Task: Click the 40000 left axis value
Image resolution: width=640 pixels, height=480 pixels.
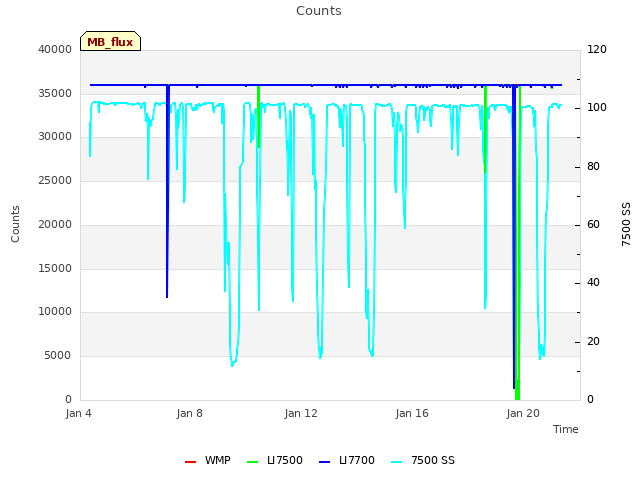Action: point(55,49)
